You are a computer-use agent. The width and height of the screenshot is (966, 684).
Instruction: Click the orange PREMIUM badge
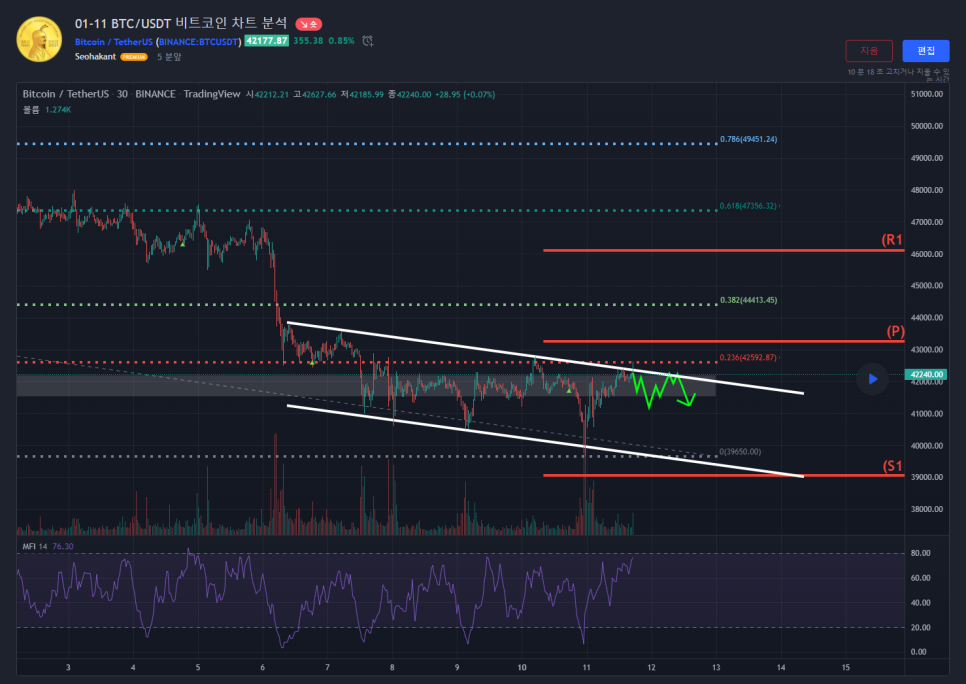coord(134,57)
